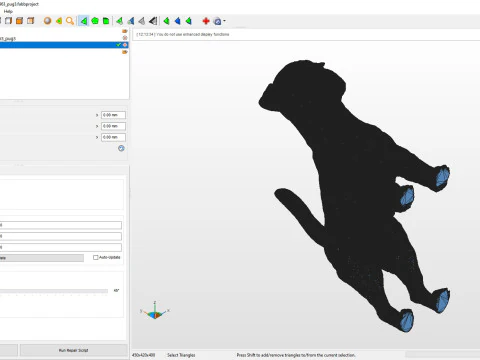
Task: Click the black triangle repair icon
Action: click(153, 21)
